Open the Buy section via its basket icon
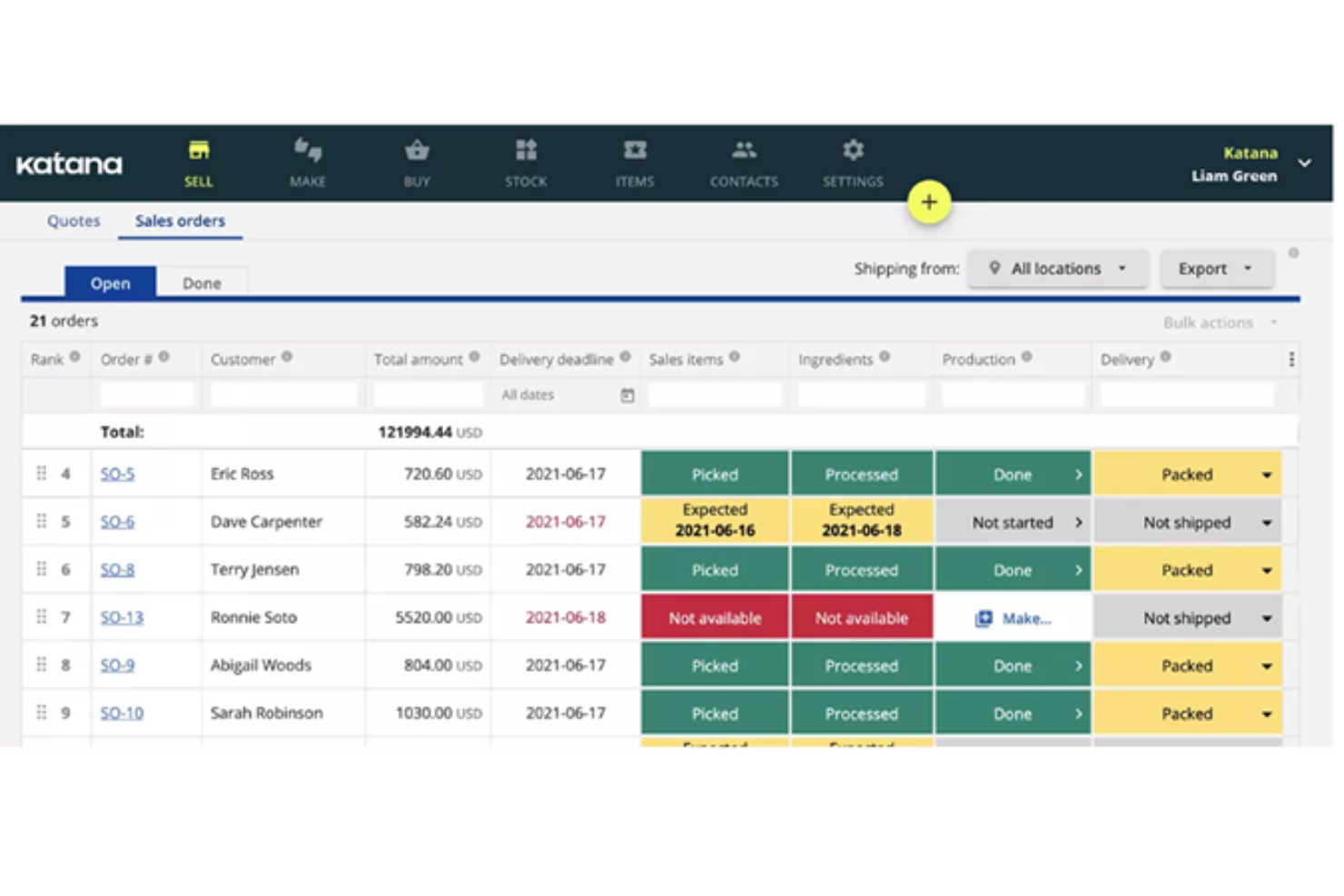This screenshot has height=896, width=1344. 416,163
